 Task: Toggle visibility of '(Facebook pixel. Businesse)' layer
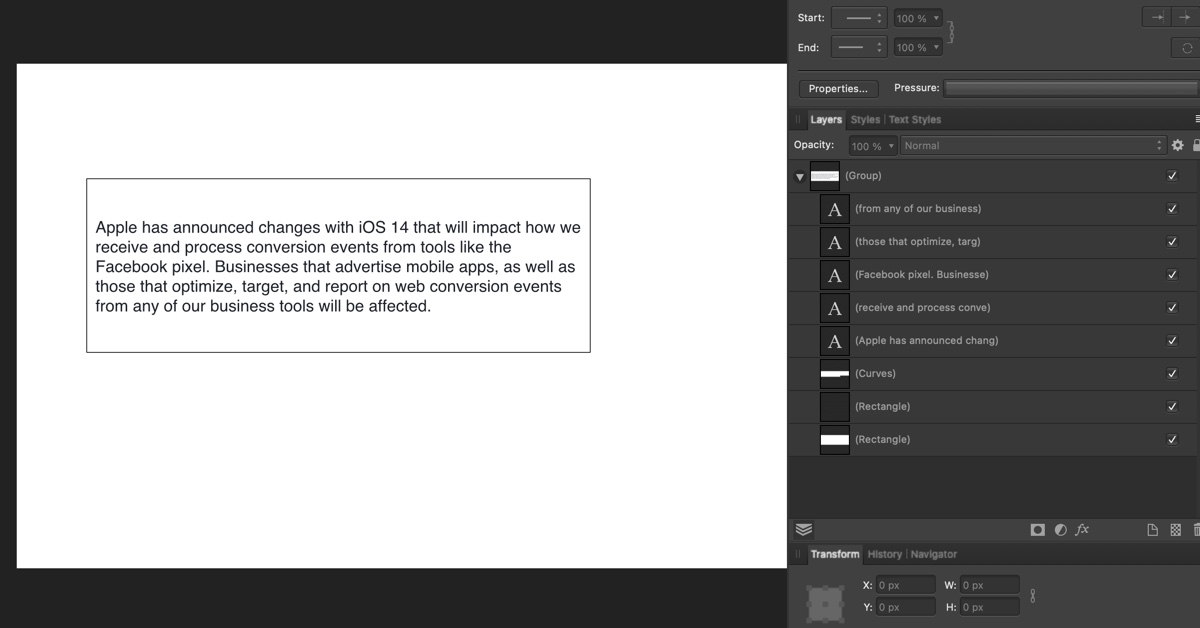pos(1172,275)
